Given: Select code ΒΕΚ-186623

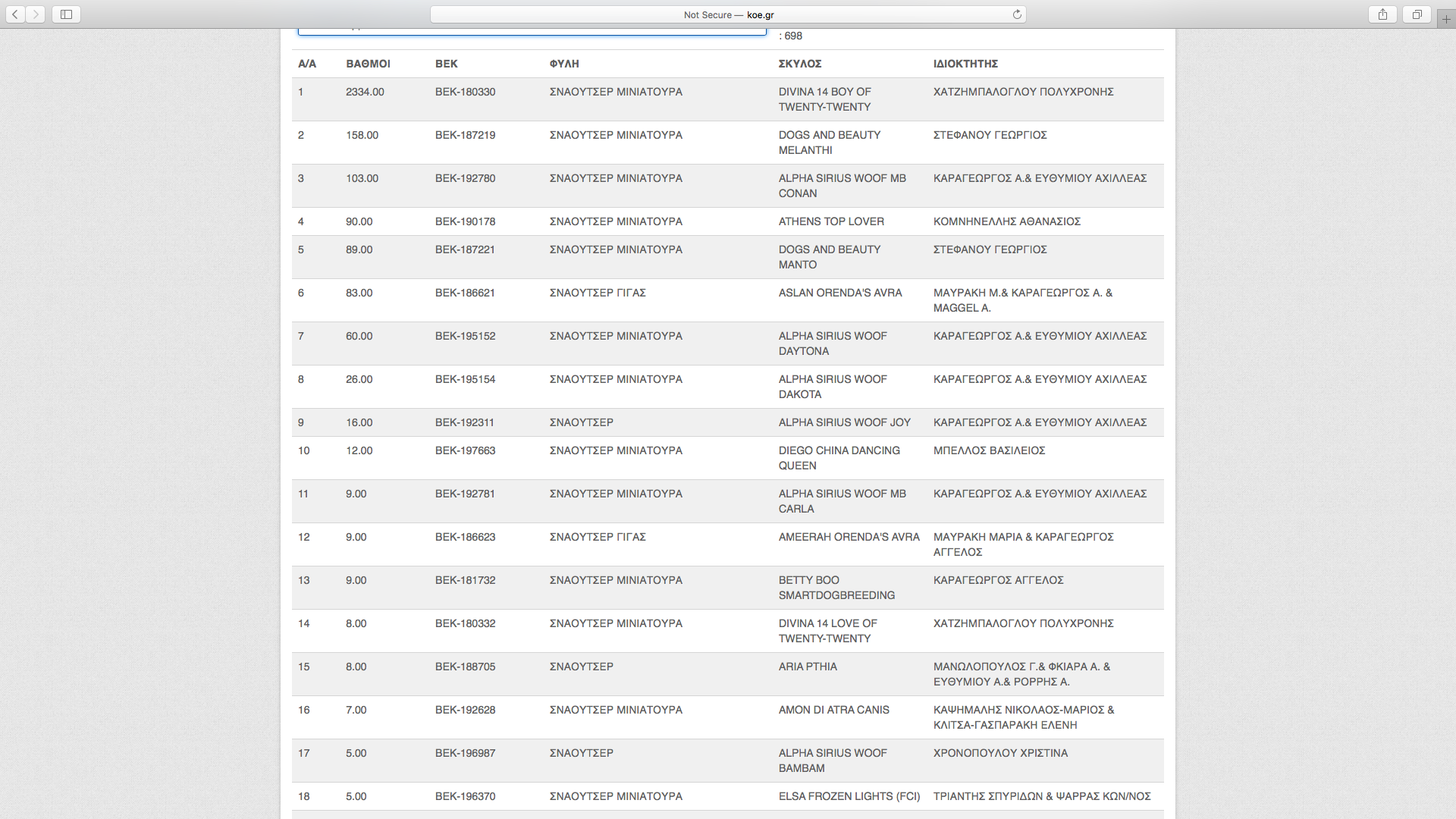Looking at the screenshot, I should pyautogui.click(x=465, y=537).
